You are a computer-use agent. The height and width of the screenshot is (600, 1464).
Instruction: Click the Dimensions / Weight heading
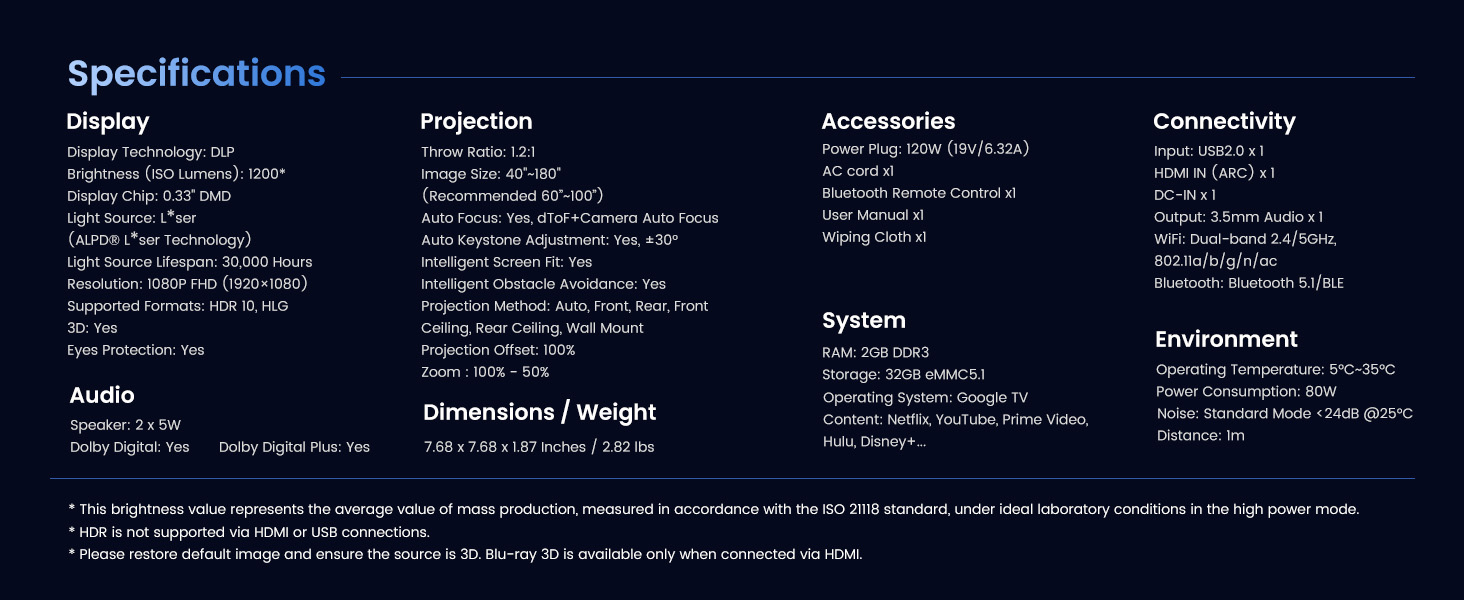pos(540,413)
